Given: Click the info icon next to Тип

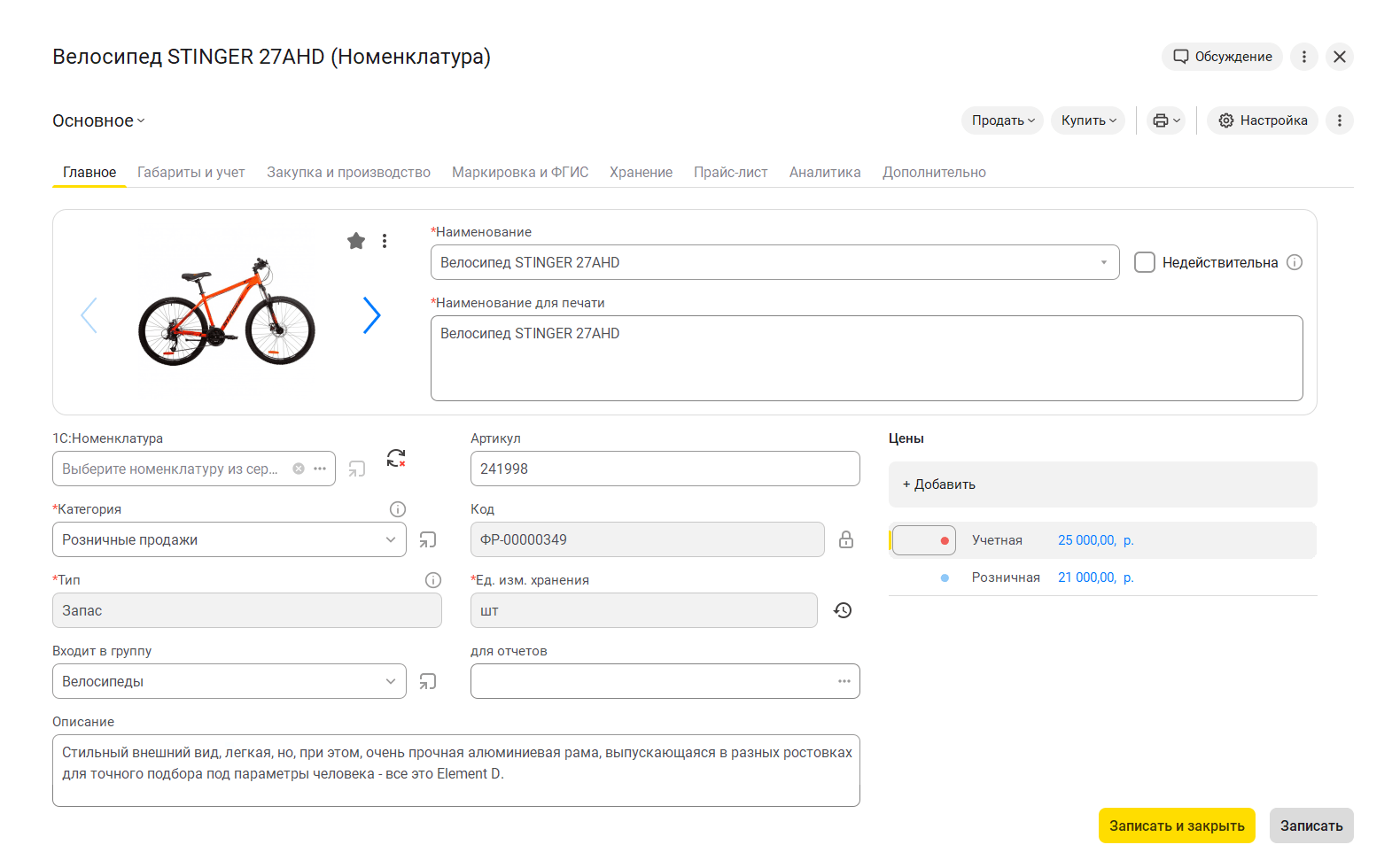Looking at the screenshot, I should [432, 580].
